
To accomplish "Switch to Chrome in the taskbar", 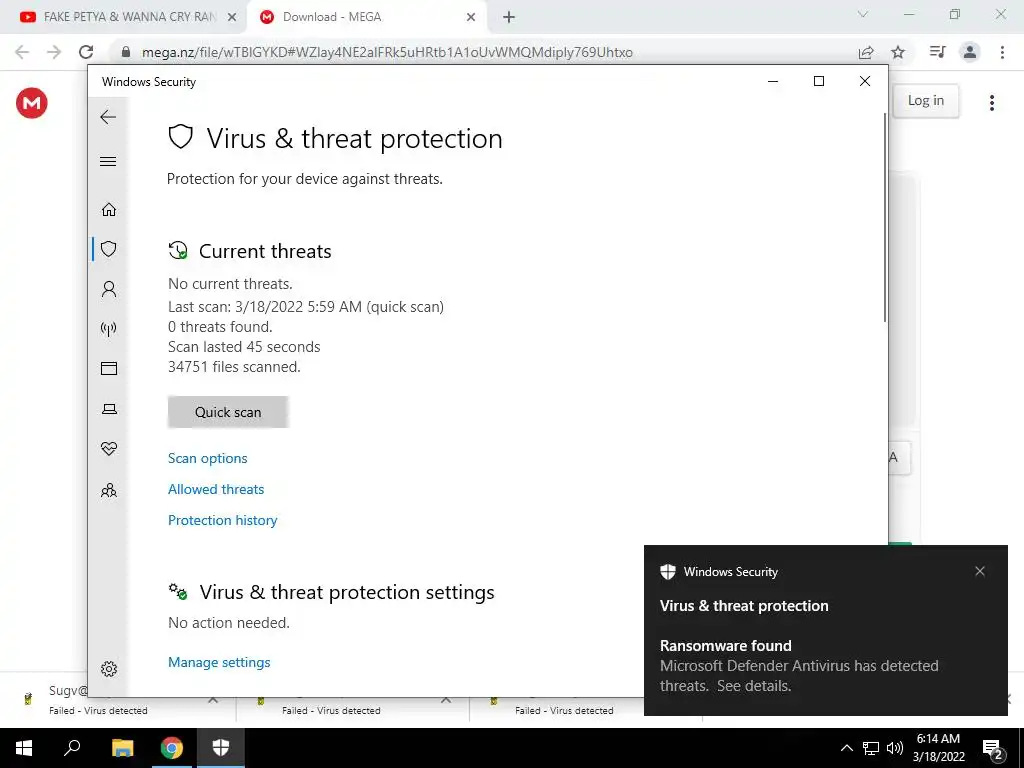I will 172,748.
